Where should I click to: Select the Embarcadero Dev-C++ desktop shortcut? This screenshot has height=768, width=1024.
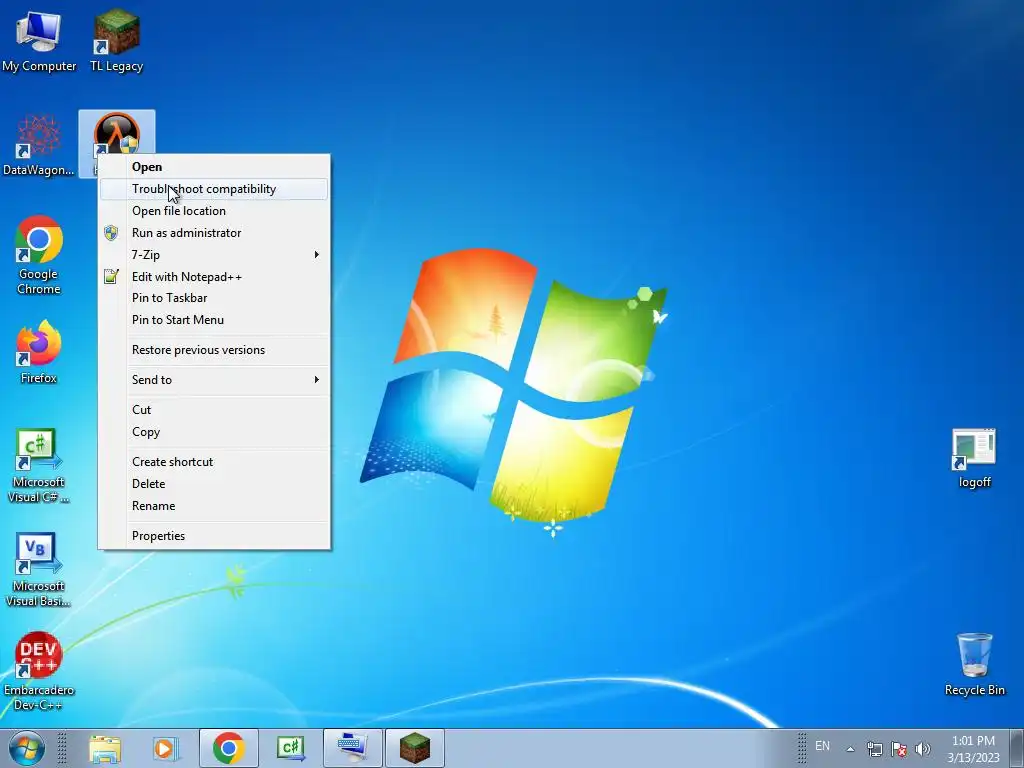(x=39, y=671)
